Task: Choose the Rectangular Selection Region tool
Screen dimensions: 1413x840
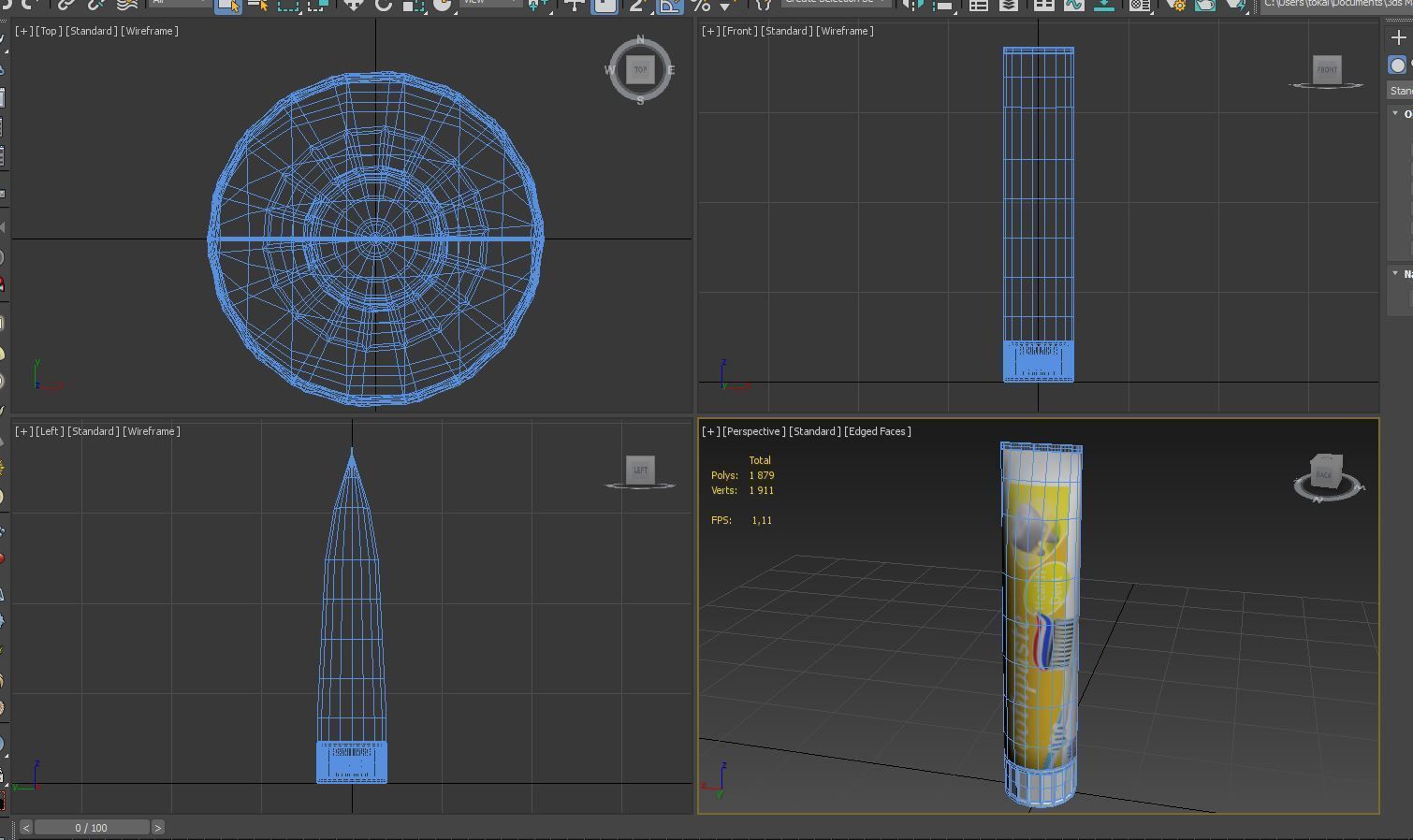Action: click(288, 5)
